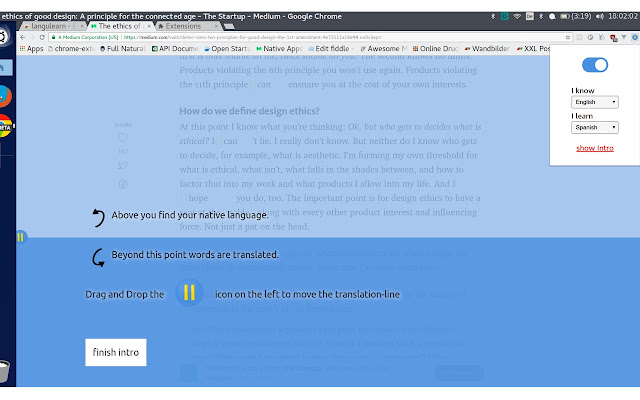Open the trash icon at the launcher bottom
Screen dimensions: 640x400
(x=4, y=371)
